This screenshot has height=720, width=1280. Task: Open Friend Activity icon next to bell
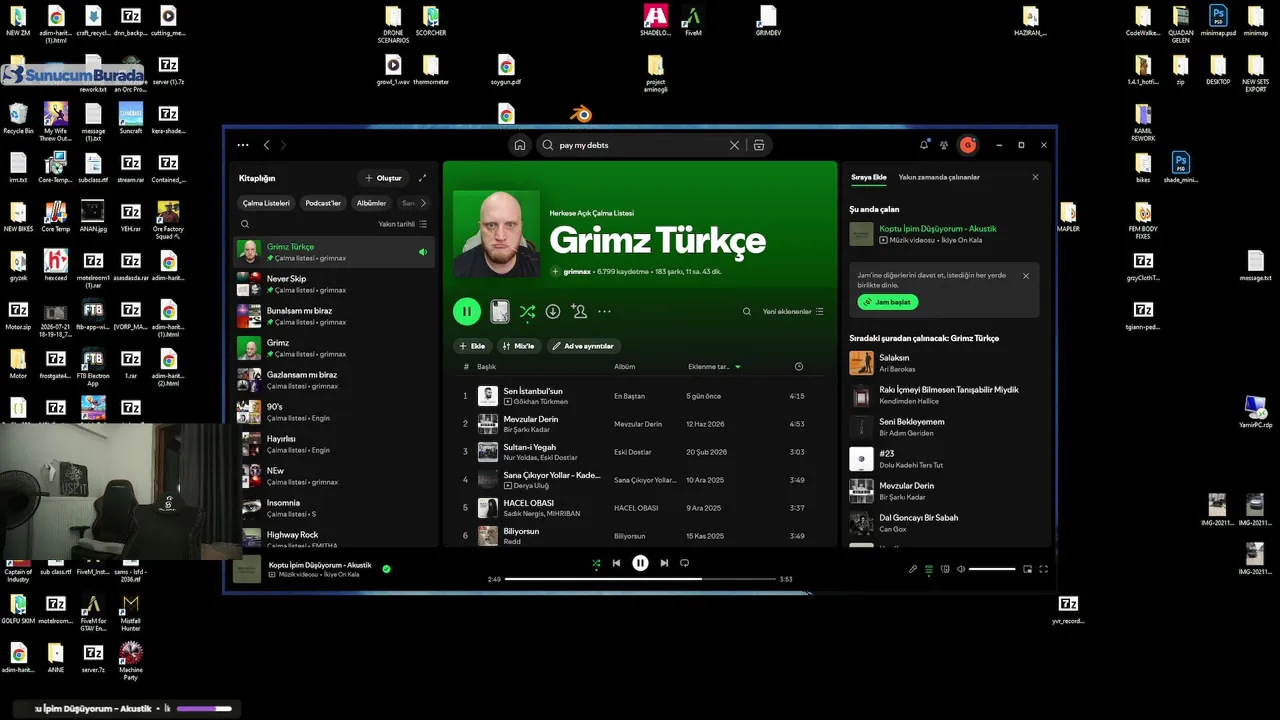point(944,145)
